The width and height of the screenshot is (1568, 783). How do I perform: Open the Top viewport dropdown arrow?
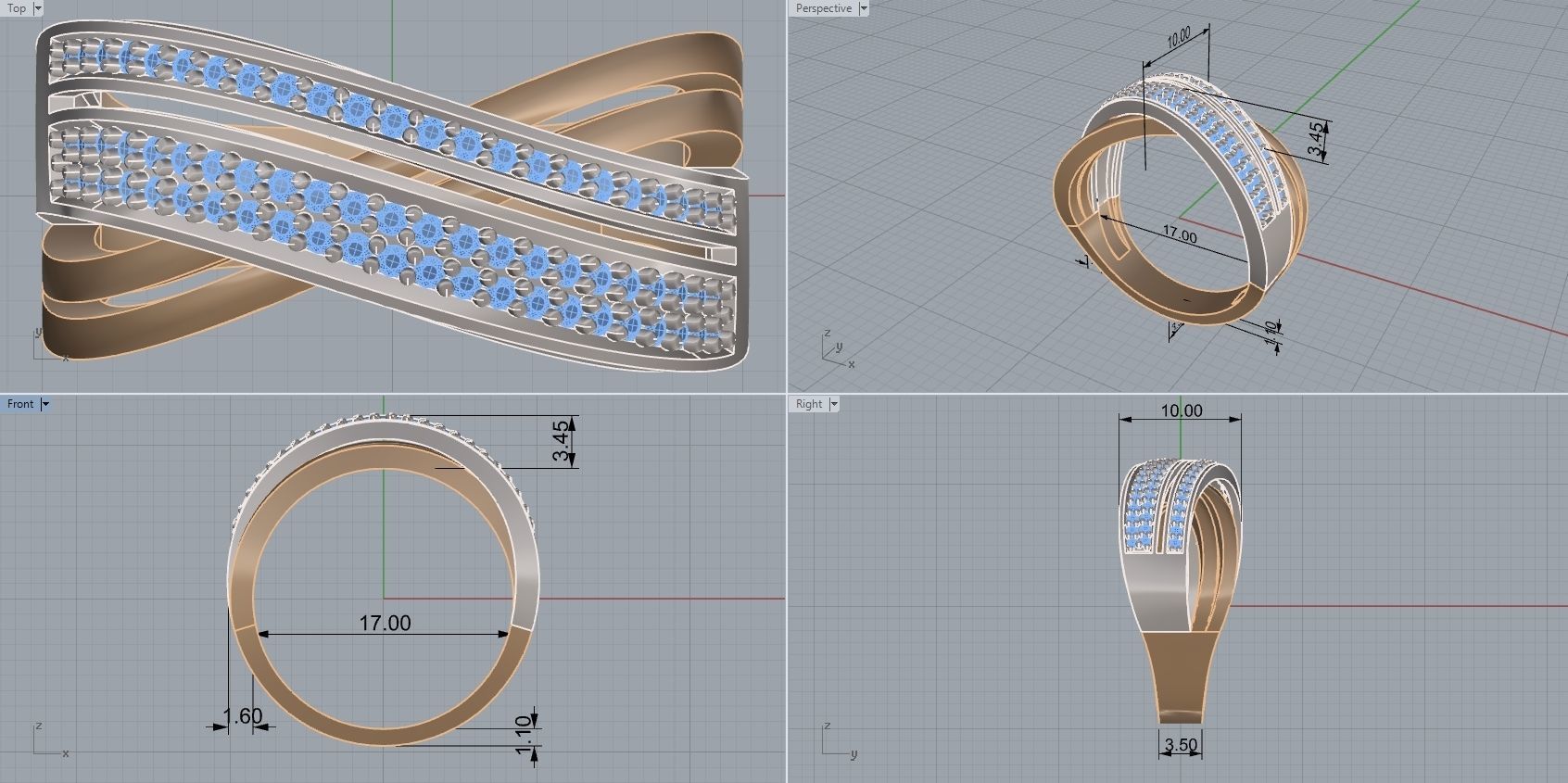(38, 8)
